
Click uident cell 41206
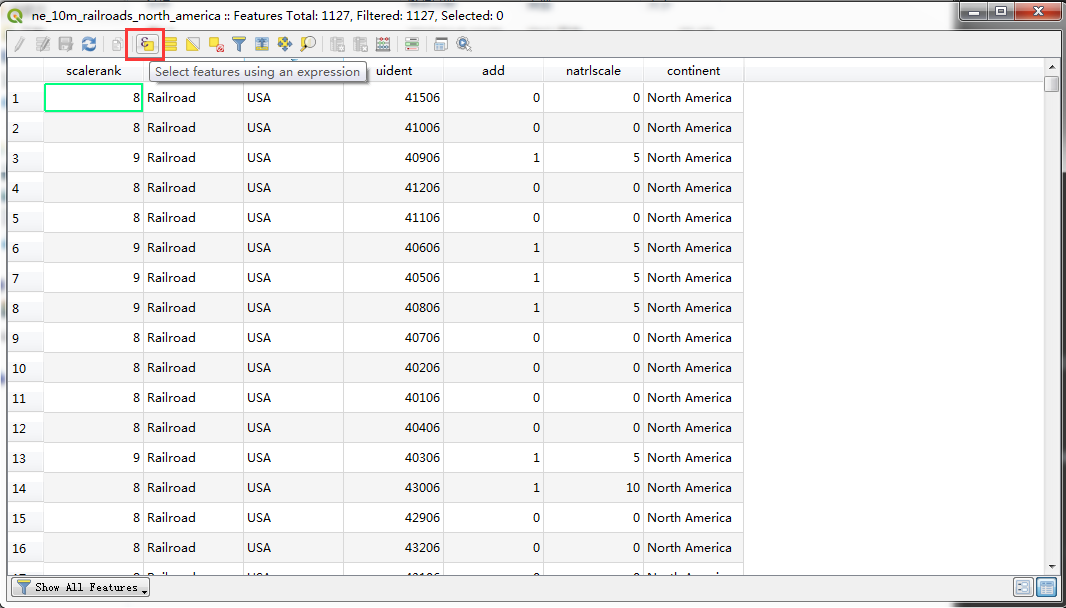click(394, 188)
